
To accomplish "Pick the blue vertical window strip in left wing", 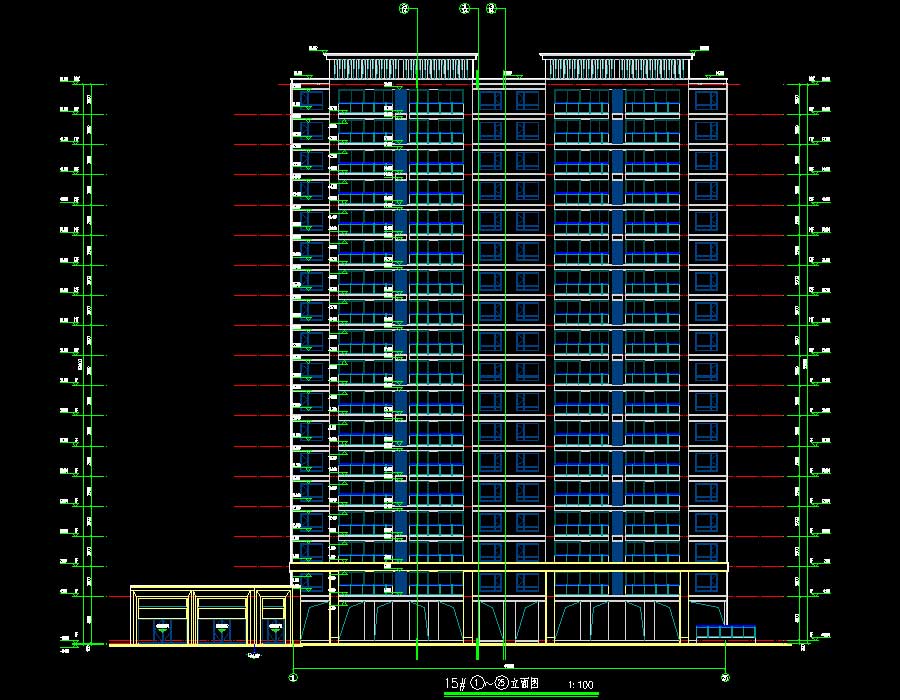I will 401,341.
